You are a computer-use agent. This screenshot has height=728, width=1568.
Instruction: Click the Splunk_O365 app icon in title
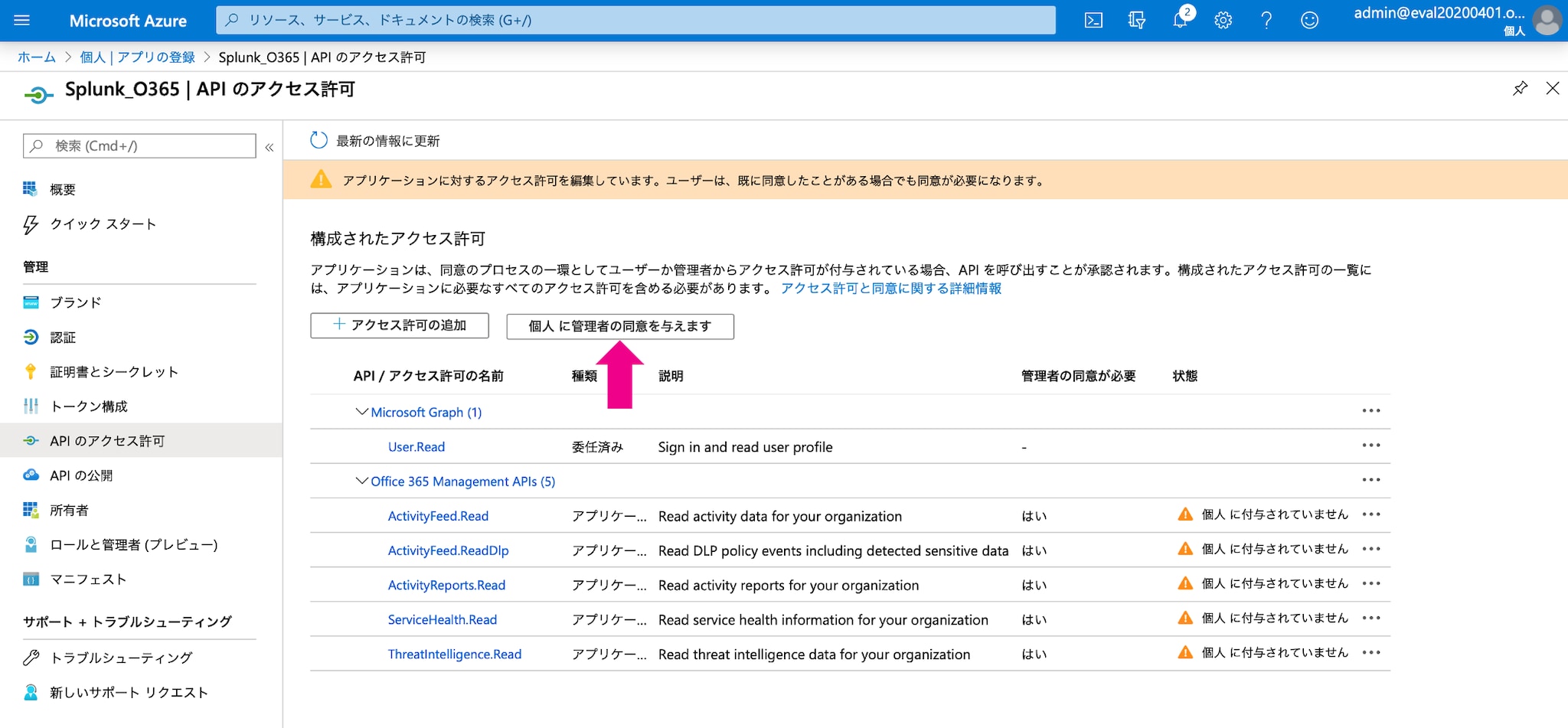[38, 95]
